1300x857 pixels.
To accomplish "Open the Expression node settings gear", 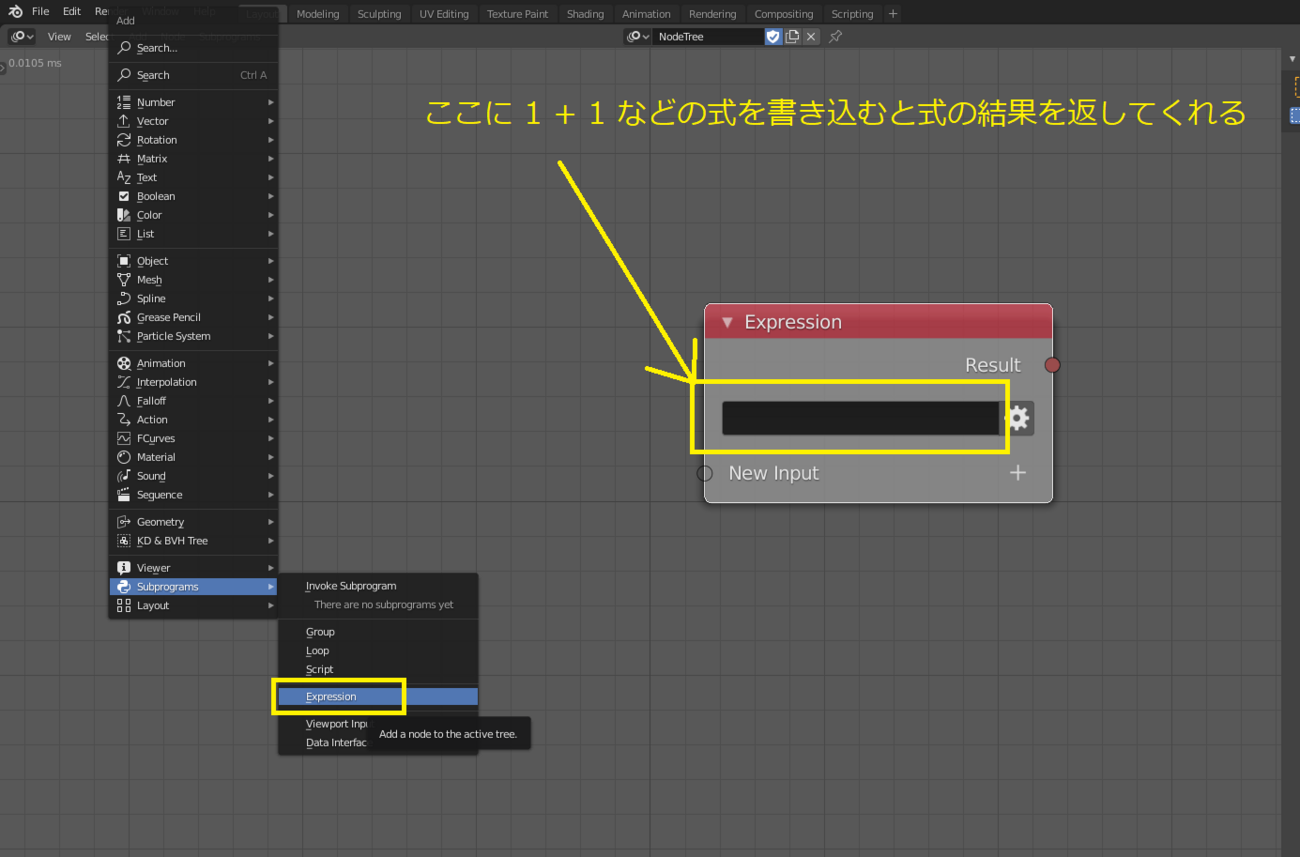I will (x=1018, y=418).
